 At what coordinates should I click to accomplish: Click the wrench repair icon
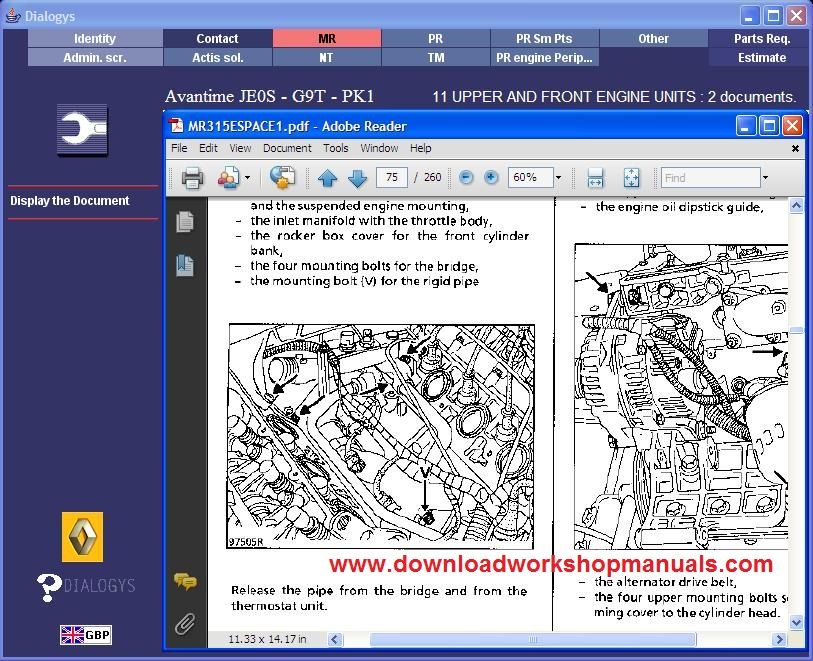[x=82, y=130]
